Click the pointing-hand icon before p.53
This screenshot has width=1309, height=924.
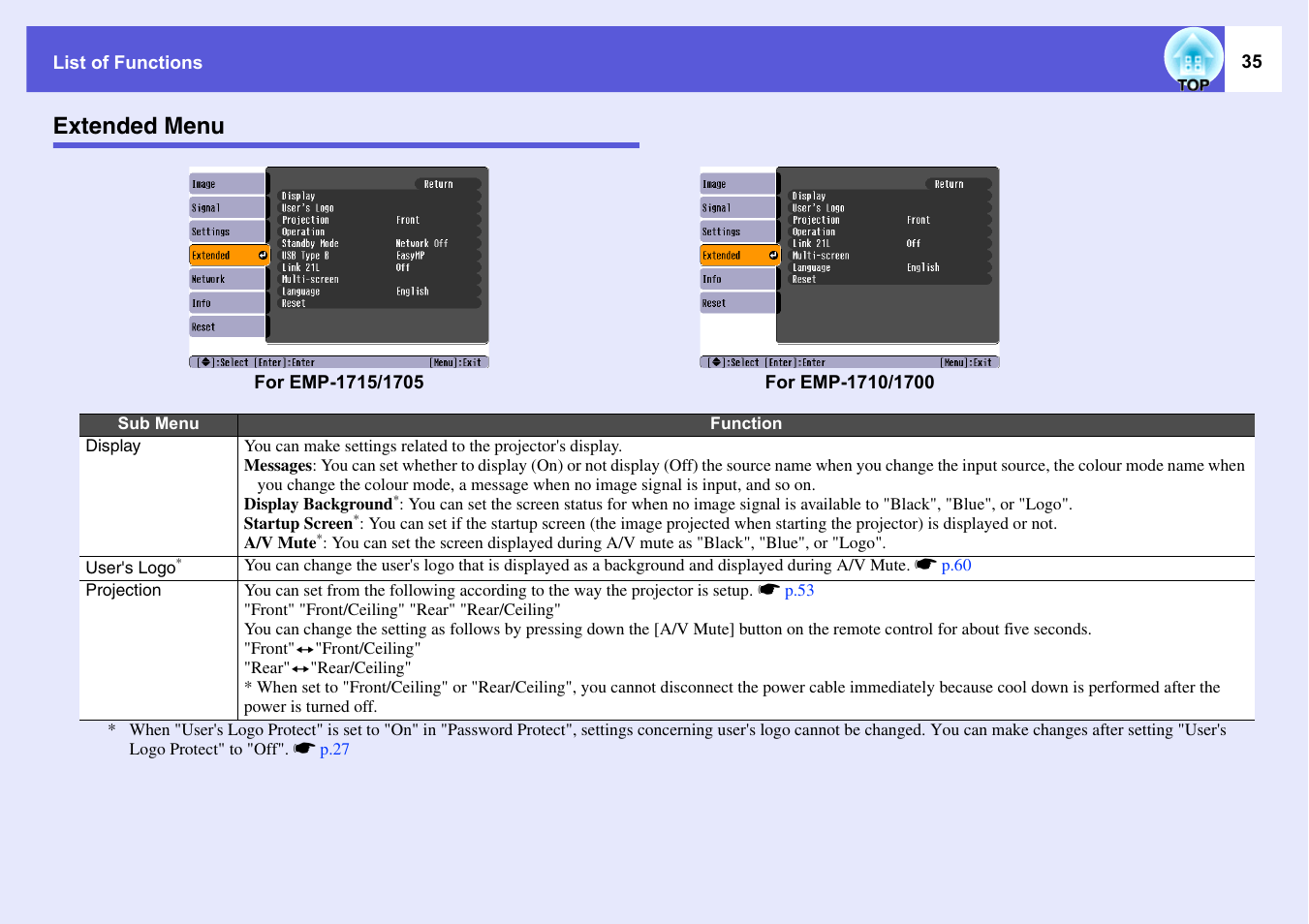(768, 590)
